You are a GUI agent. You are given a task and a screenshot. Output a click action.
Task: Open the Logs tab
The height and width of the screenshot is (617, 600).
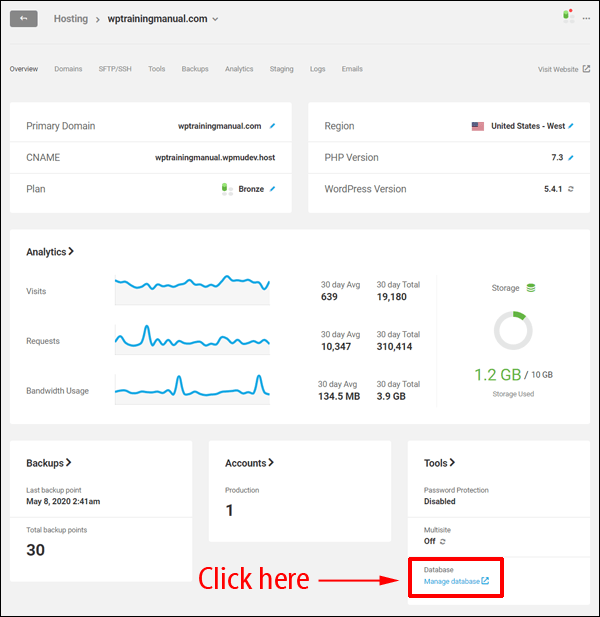[317, 69]
